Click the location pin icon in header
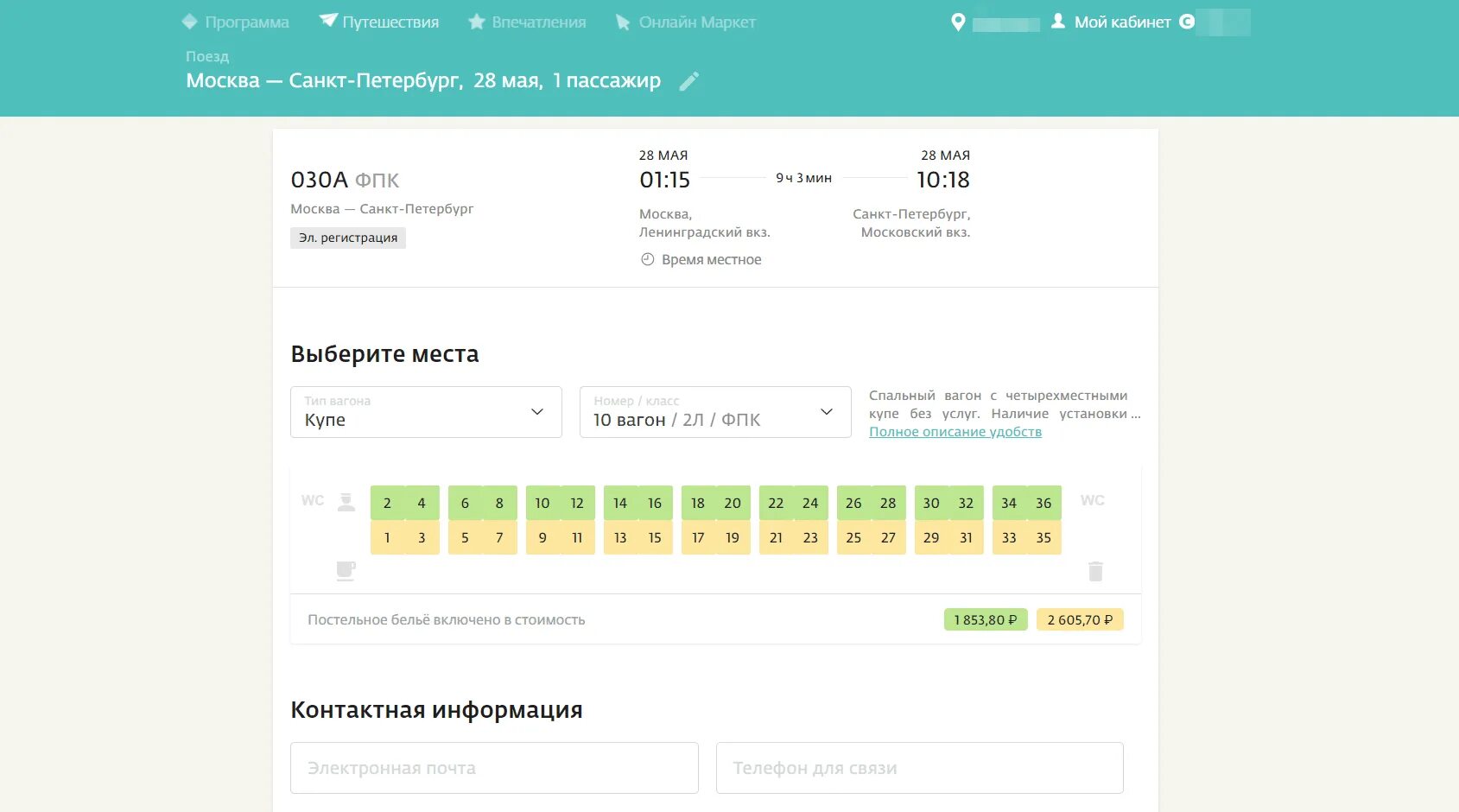This screenshot has width=1459, height=812. coord(957,22)
